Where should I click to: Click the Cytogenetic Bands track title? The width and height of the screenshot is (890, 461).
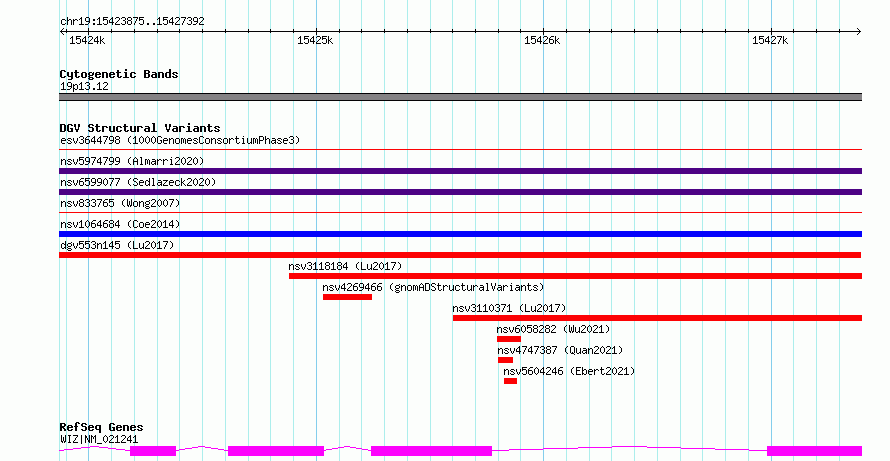coord(119,74)
